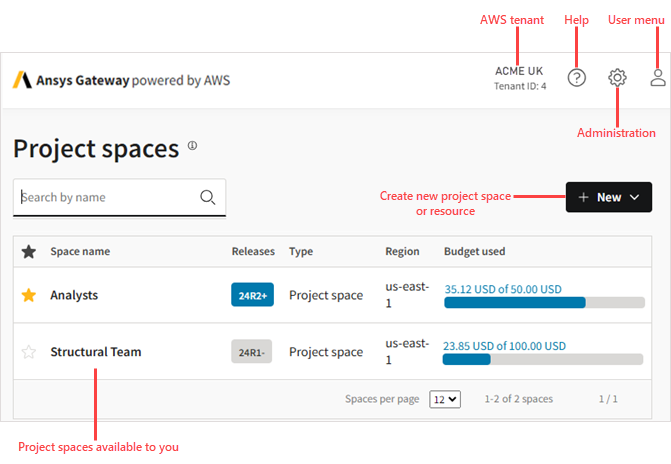Click the Budget used column header

point(475,252)
